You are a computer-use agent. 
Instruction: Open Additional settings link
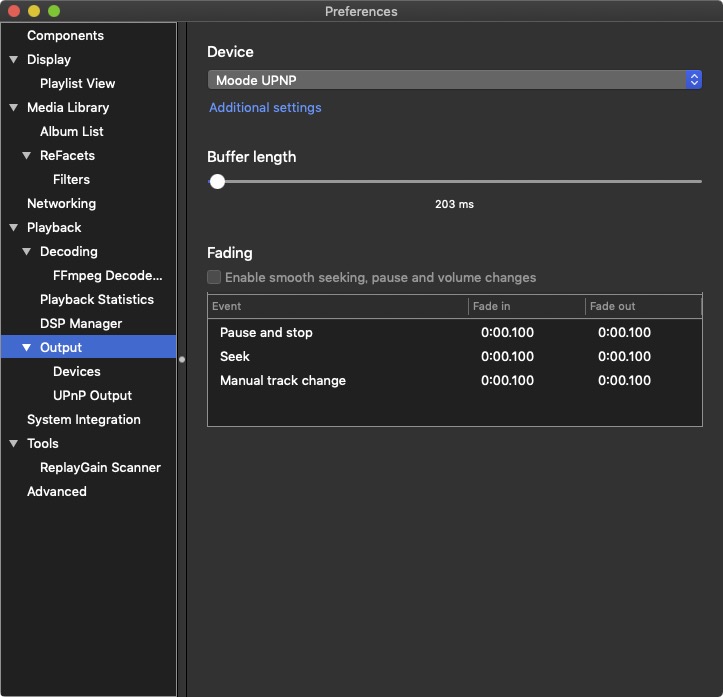coord(265,107)
